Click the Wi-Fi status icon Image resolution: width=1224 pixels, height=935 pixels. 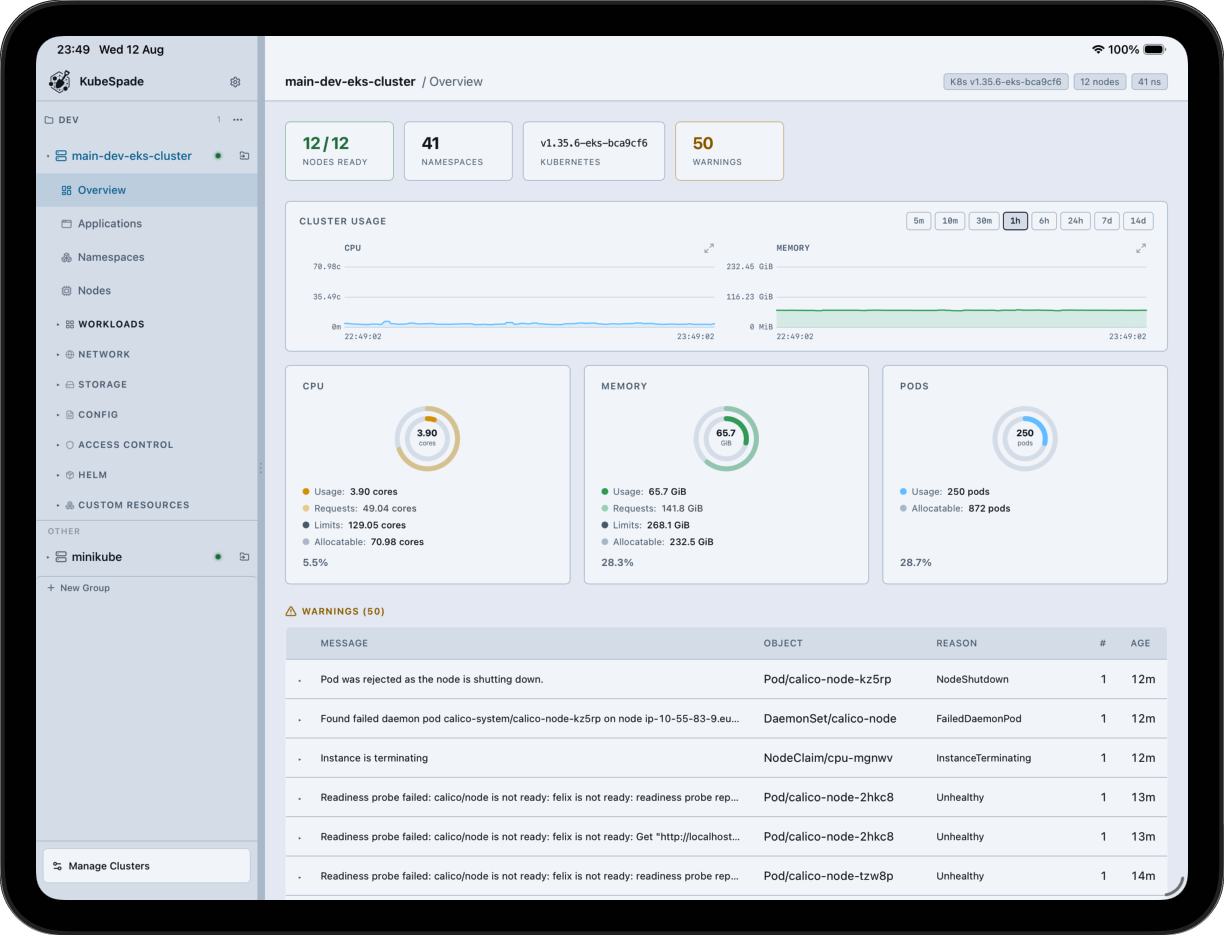(1098, 49)
